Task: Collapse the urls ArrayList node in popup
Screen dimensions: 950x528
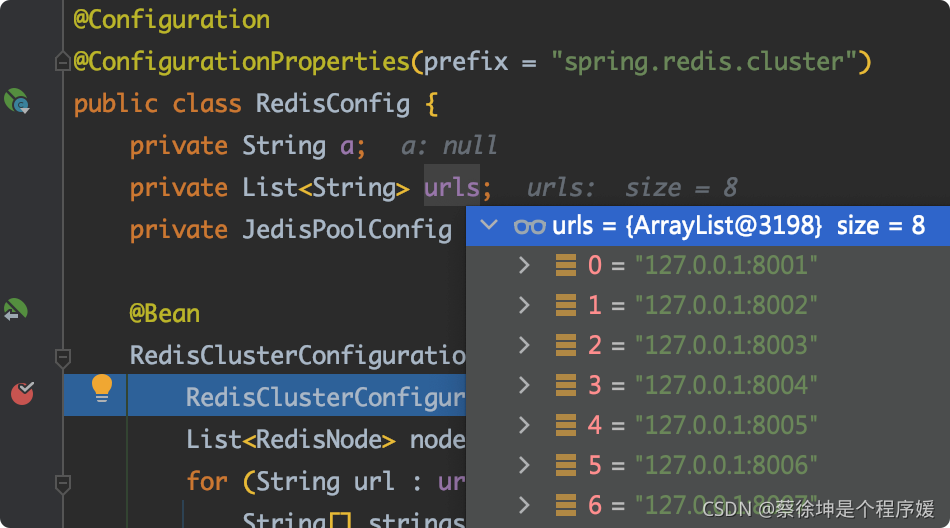Action: (489, 226)
